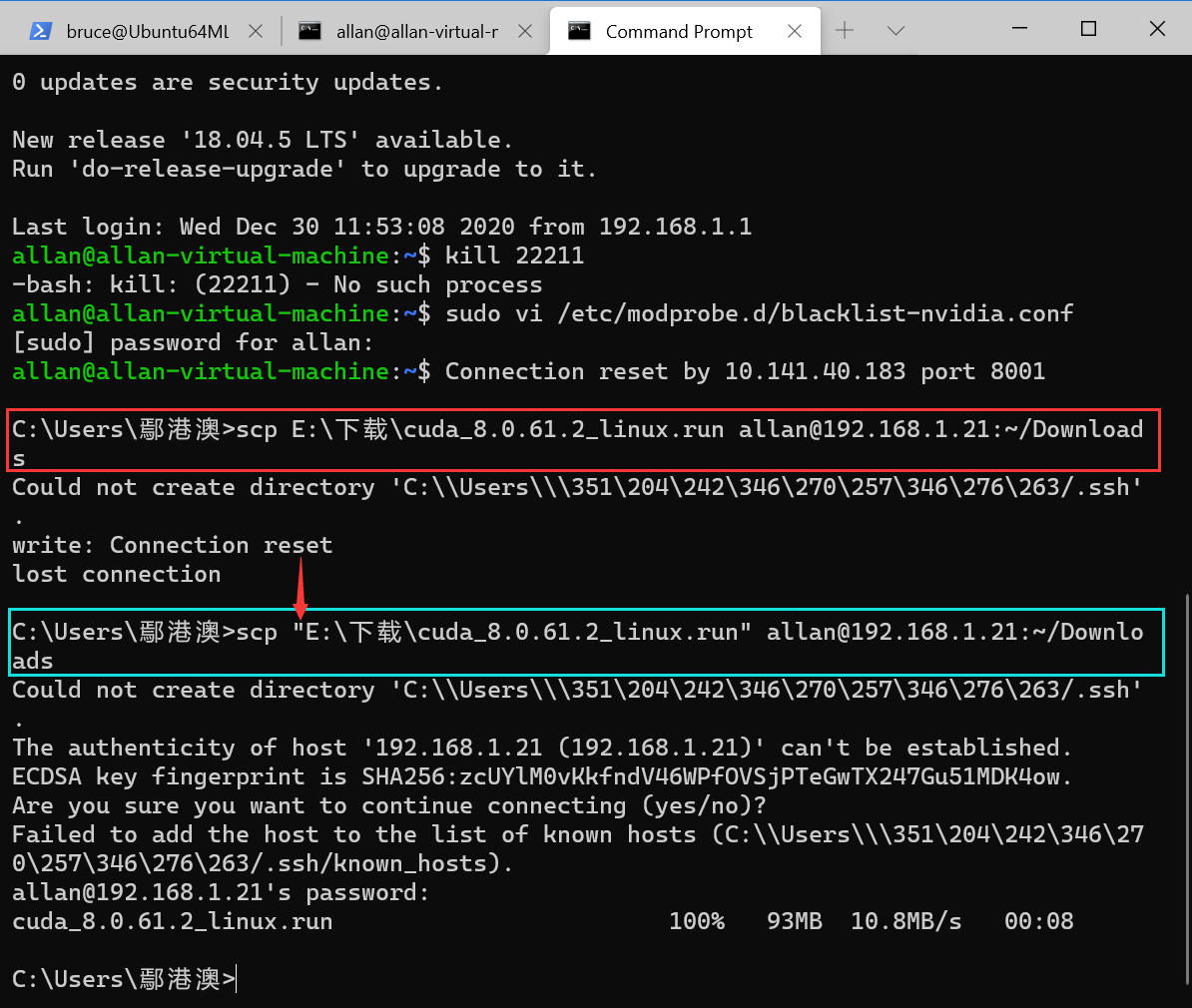This screenshot has width=1192, height=1008.
Task: Click the final C:\Users prompt line
Action: (124, 979)
